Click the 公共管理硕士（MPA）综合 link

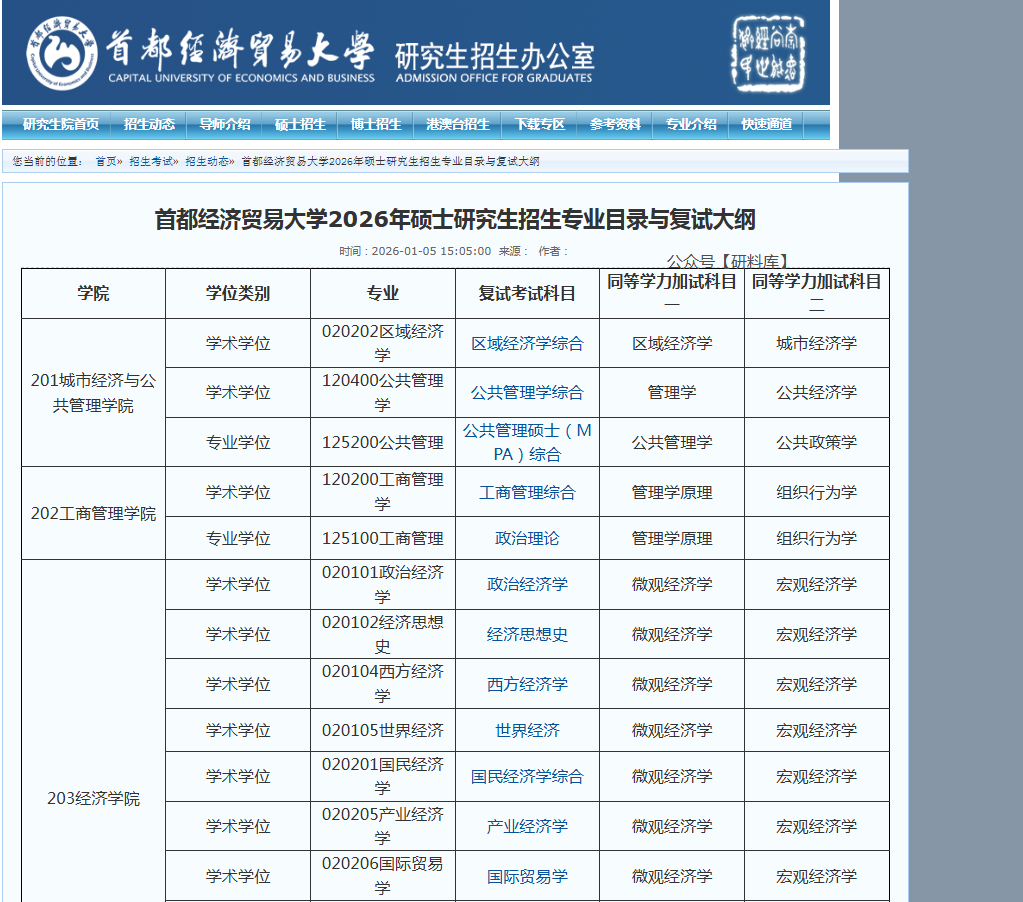coord(527,442)
